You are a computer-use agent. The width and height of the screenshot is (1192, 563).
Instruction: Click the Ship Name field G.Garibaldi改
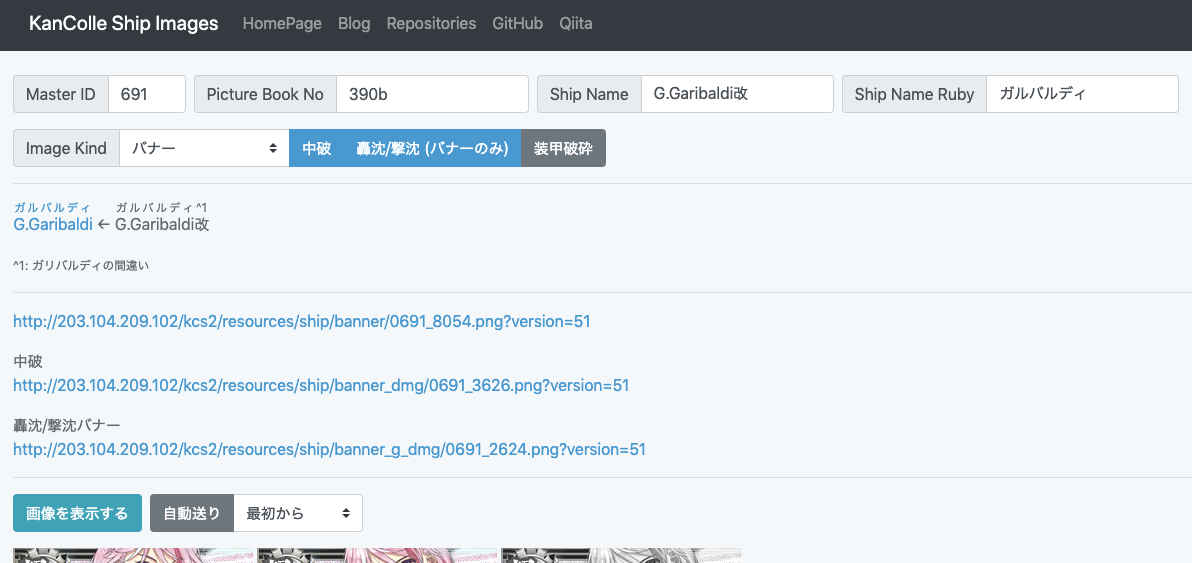click(737, 94)
